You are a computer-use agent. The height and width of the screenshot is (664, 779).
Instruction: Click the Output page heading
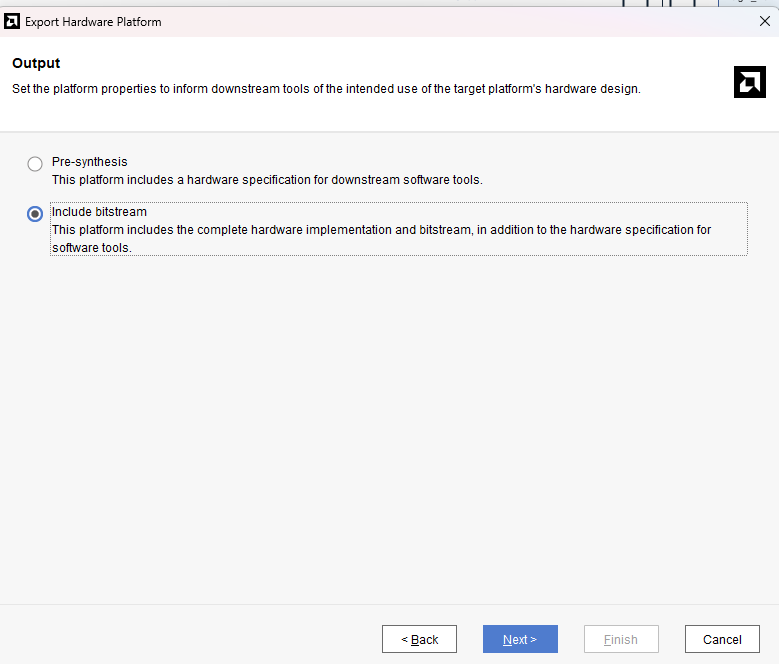pos(36,63)
